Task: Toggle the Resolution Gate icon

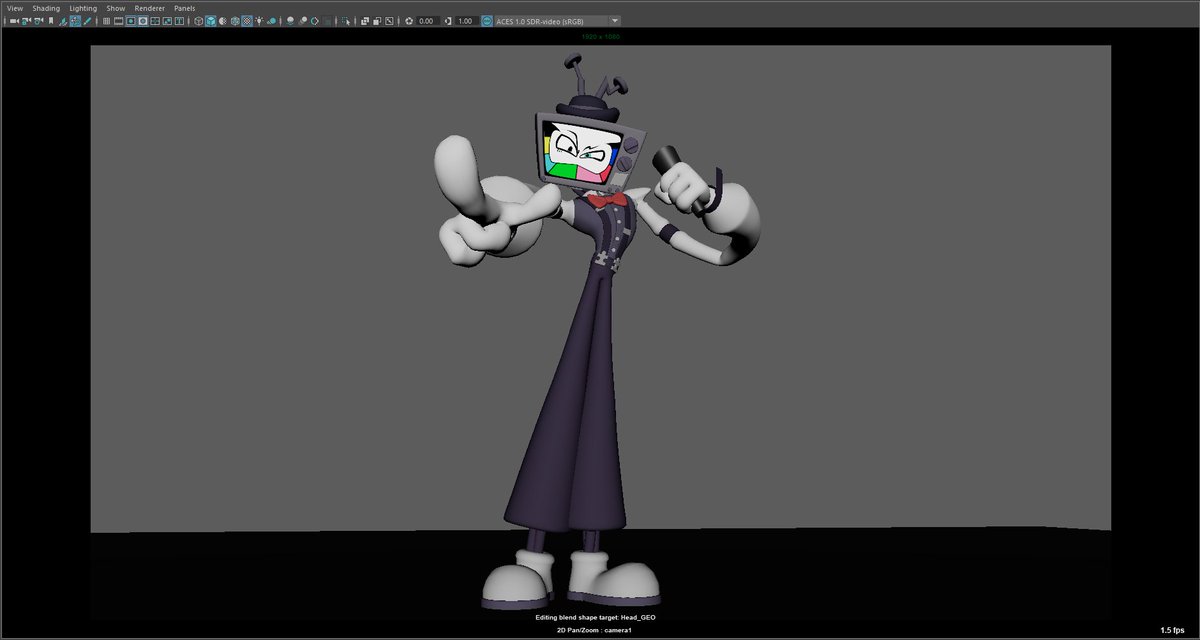Action: [x=130, y=21]
